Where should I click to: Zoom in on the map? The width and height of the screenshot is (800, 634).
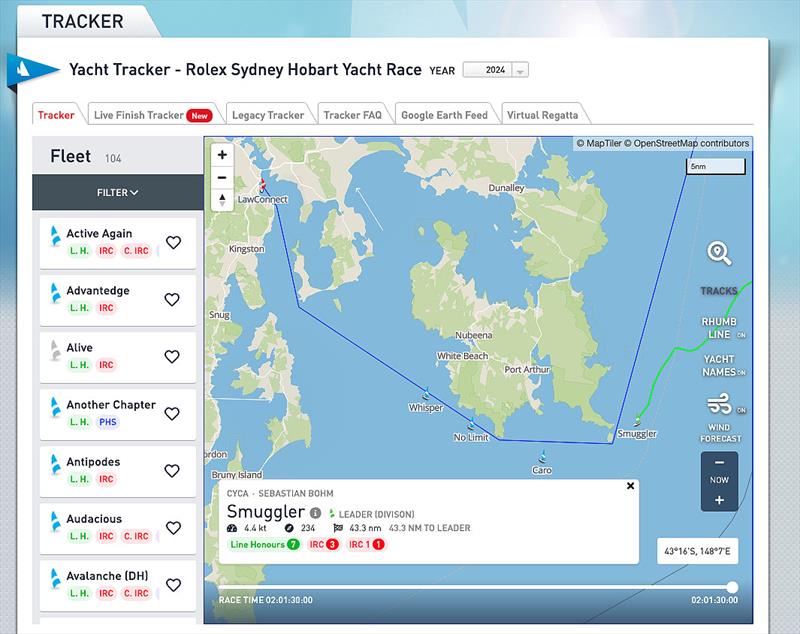pos(222,155)
